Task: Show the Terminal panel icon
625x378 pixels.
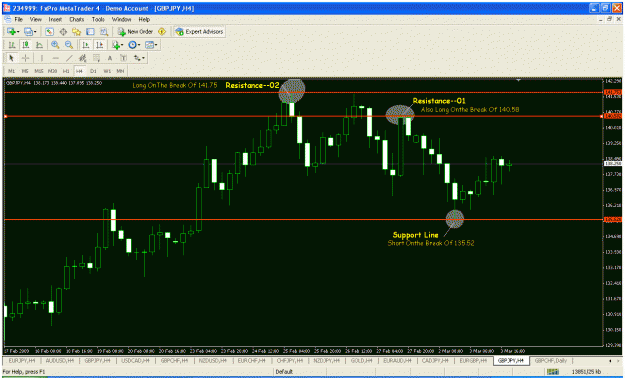Action: point(90,32)
